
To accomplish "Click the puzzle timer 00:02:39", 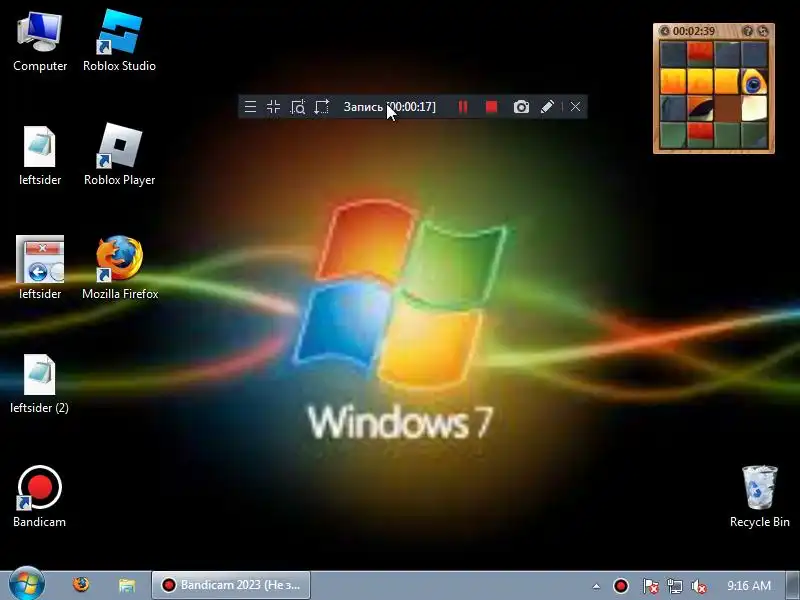I will pyautogui.click(x=693, y=31).
